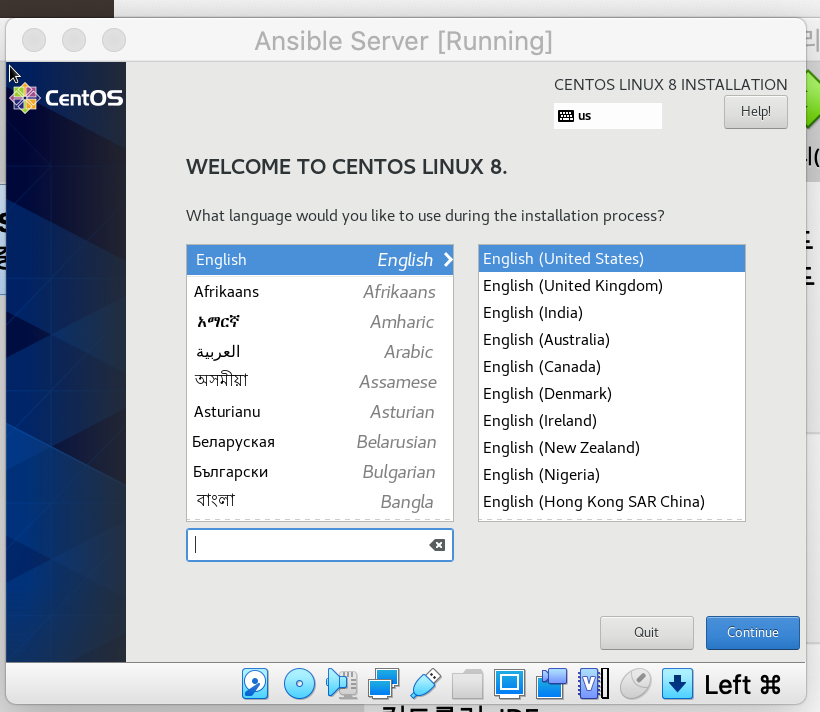820x712 pixels.
Task: Open the mouse integration status icon
Action: click(x=635, y=683)
